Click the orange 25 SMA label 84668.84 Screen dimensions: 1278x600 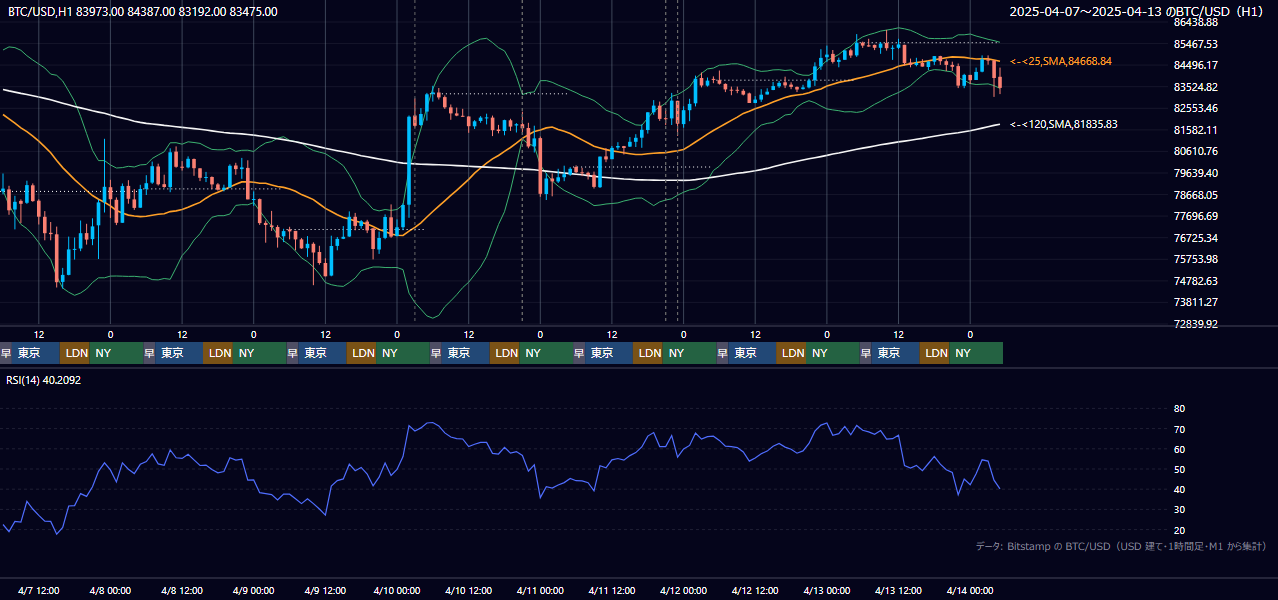pyautogui.click(x=1061, y=61)
